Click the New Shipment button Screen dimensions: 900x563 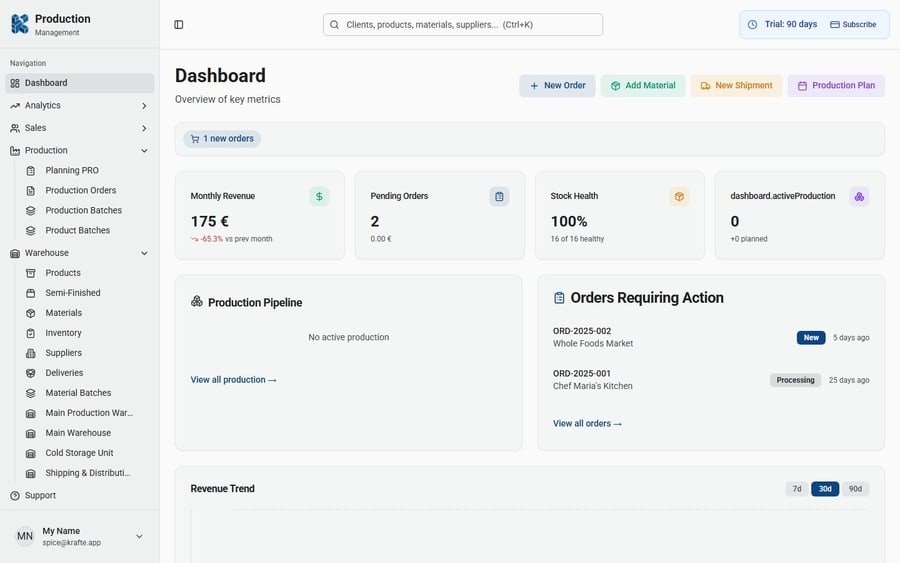coord(736,86)
